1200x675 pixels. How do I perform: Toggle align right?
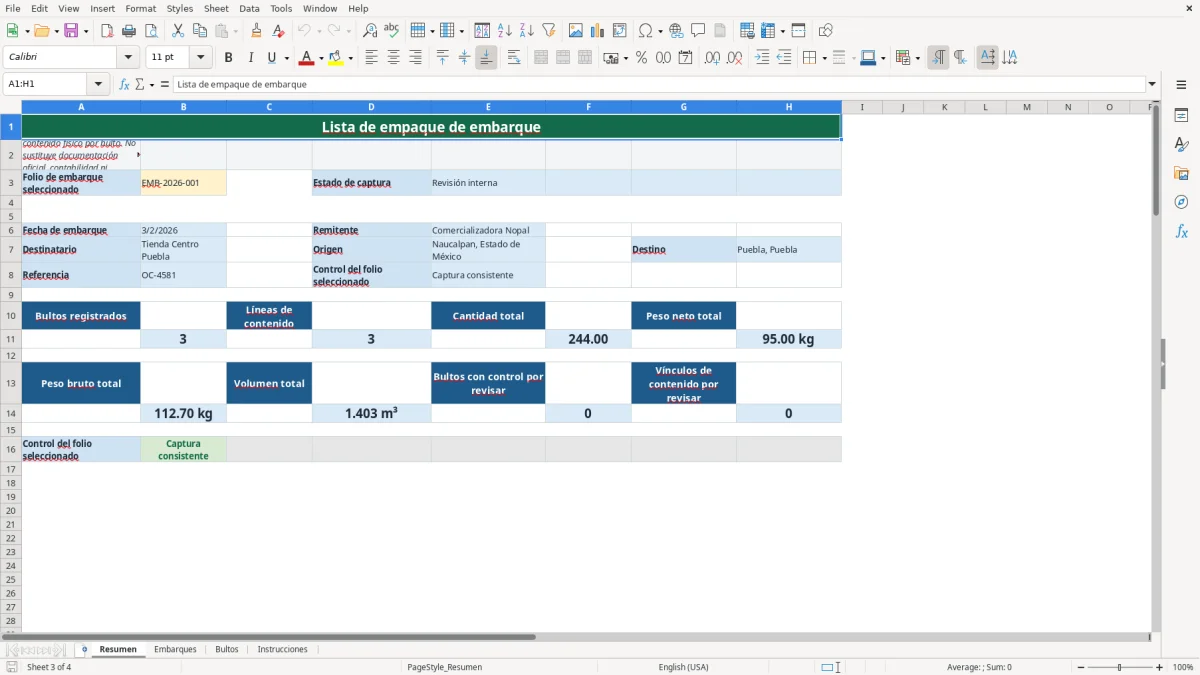click(415, 58)
